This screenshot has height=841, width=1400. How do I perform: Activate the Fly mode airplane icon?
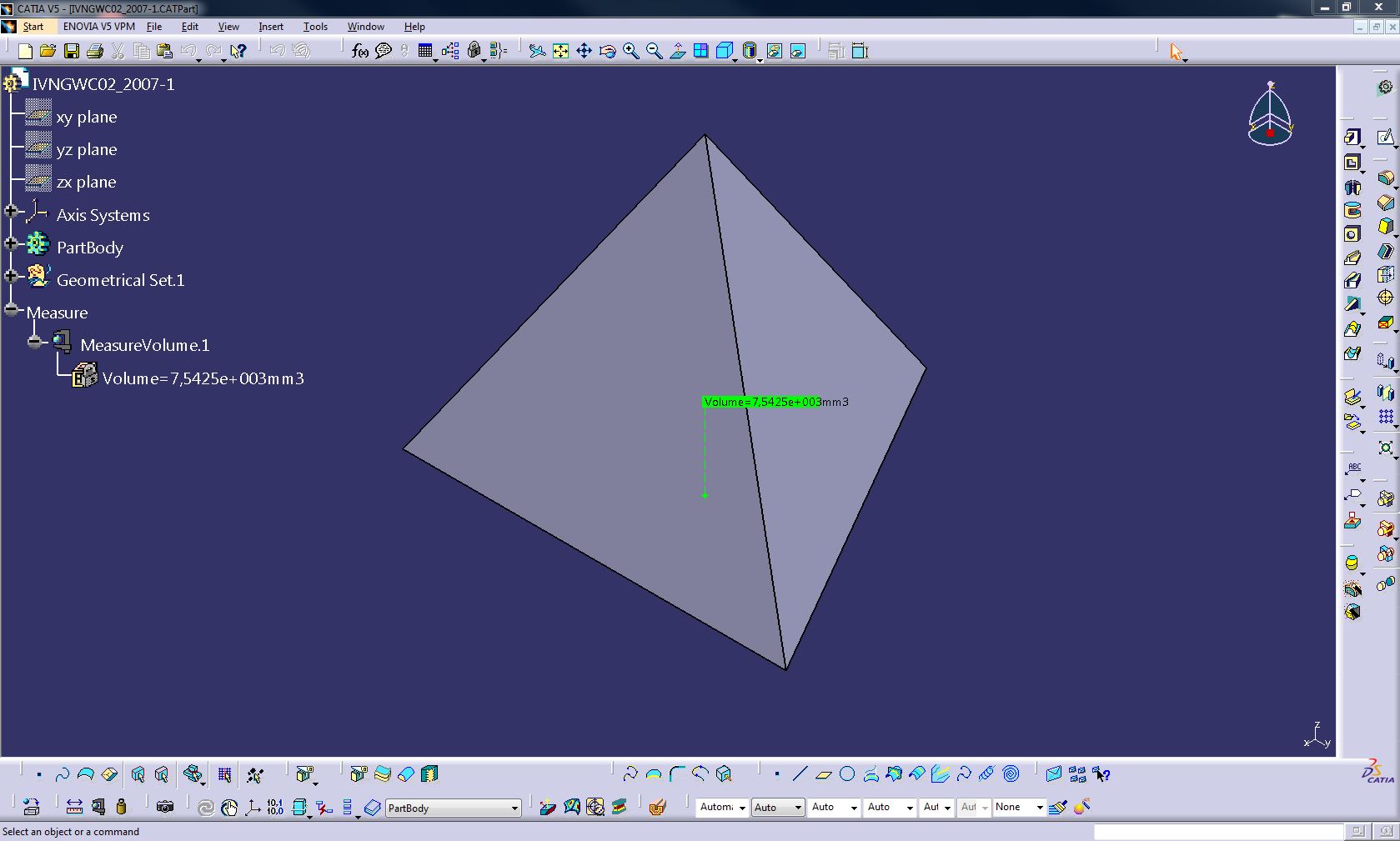tap(538, 52)
